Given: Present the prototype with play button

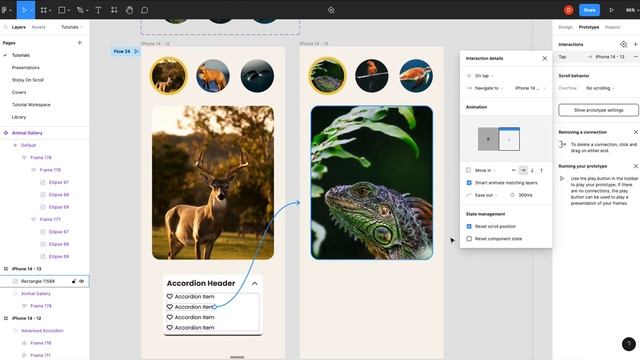Looking at the screenshot, I should pyautogui.click(x=611, y=10).
